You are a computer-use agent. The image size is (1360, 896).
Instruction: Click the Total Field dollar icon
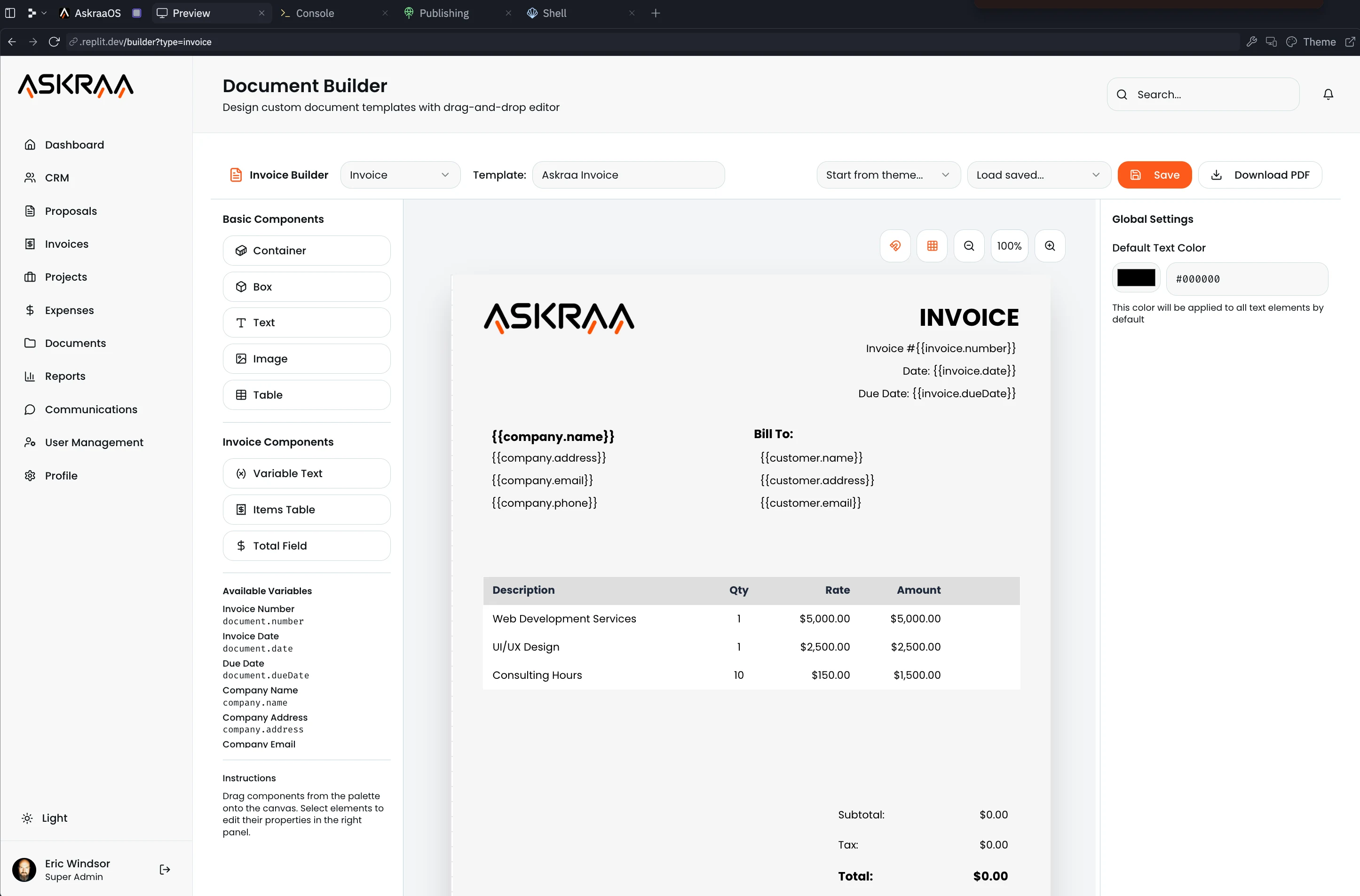[x=241, y=546]
